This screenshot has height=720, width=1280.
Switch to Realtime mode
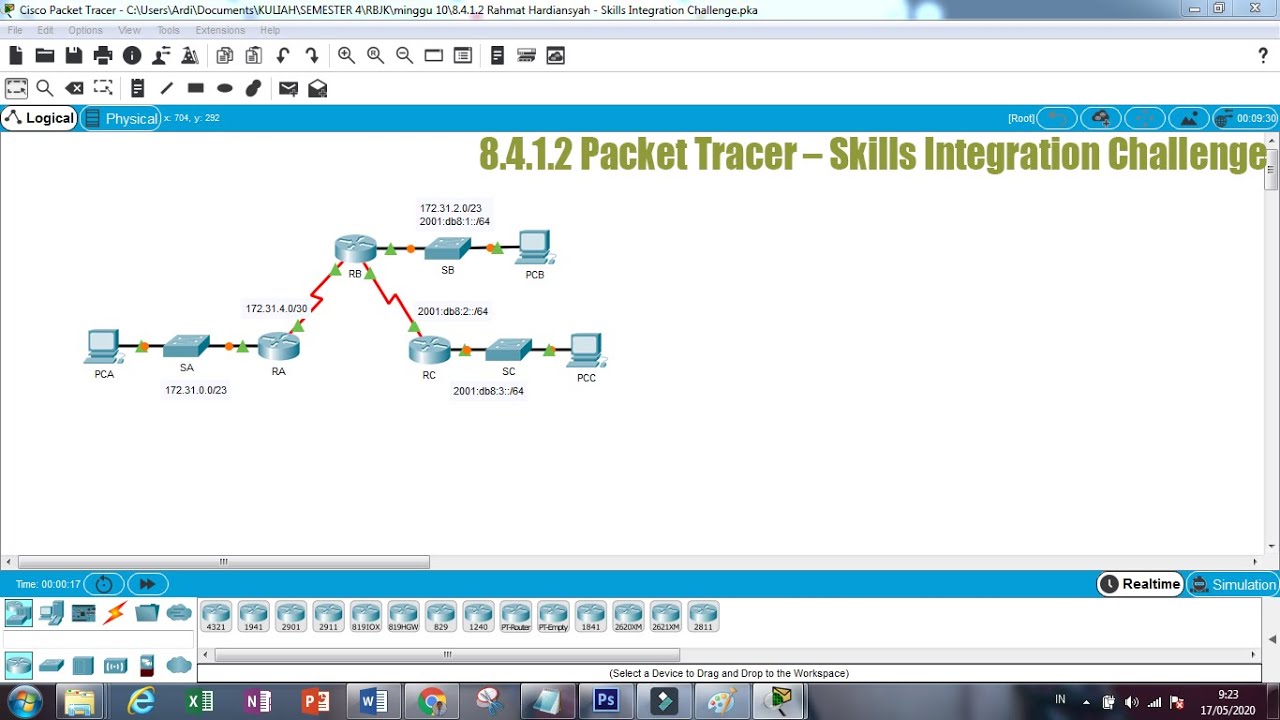tap(1140, 584)
